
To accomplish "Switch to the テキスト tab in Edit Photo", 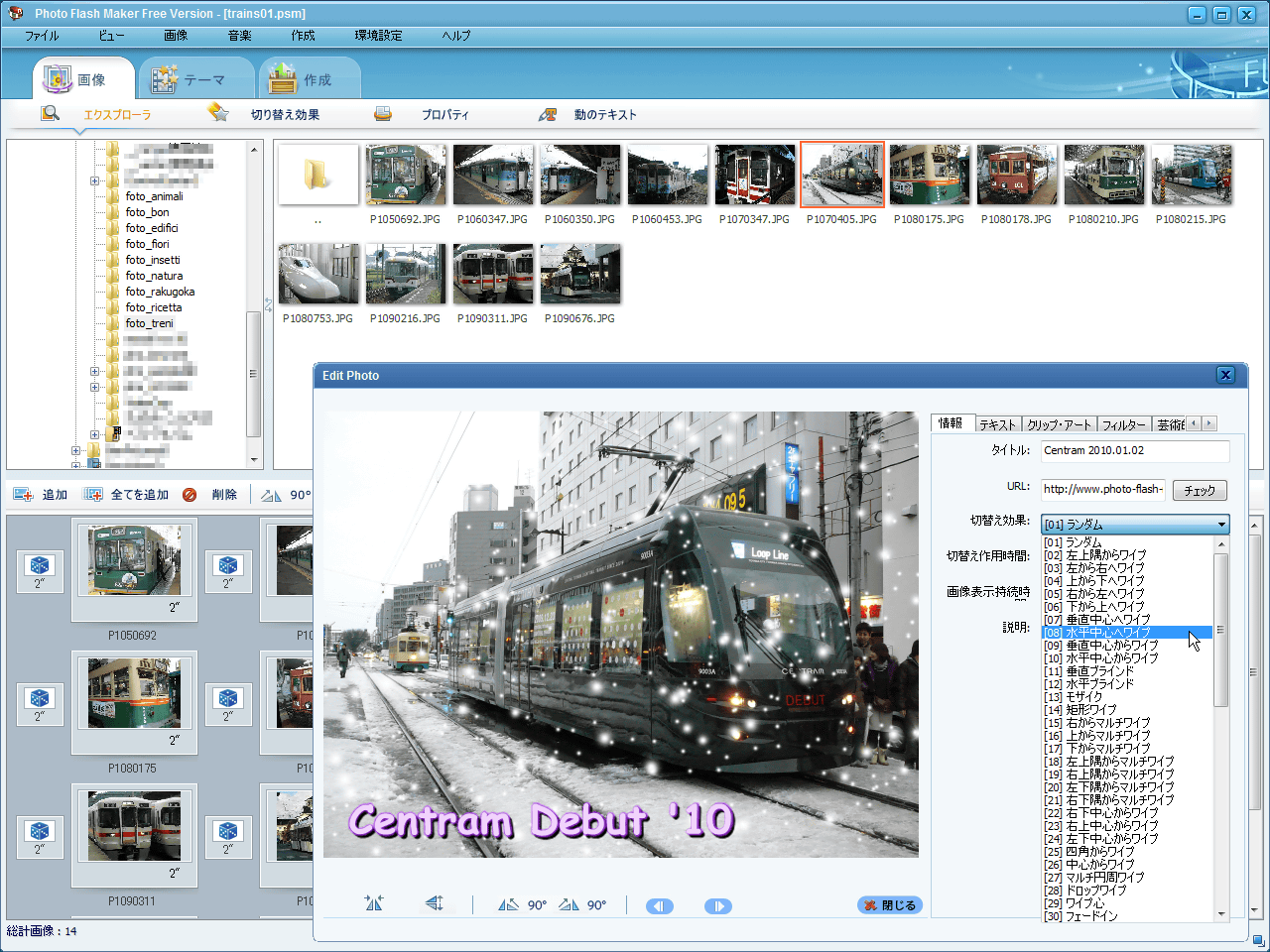I will coord(997,424).
